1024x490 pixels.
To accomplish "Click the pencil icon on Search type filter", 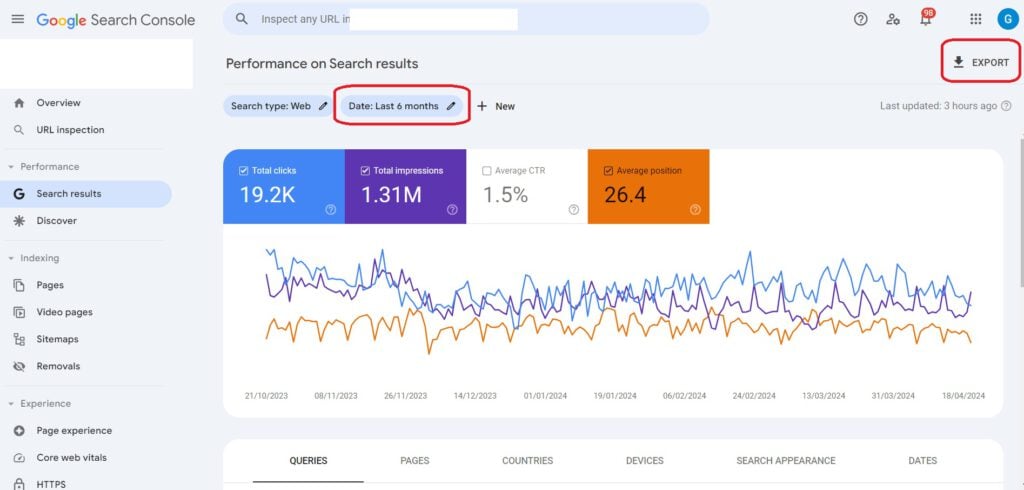I will [323, 106].
